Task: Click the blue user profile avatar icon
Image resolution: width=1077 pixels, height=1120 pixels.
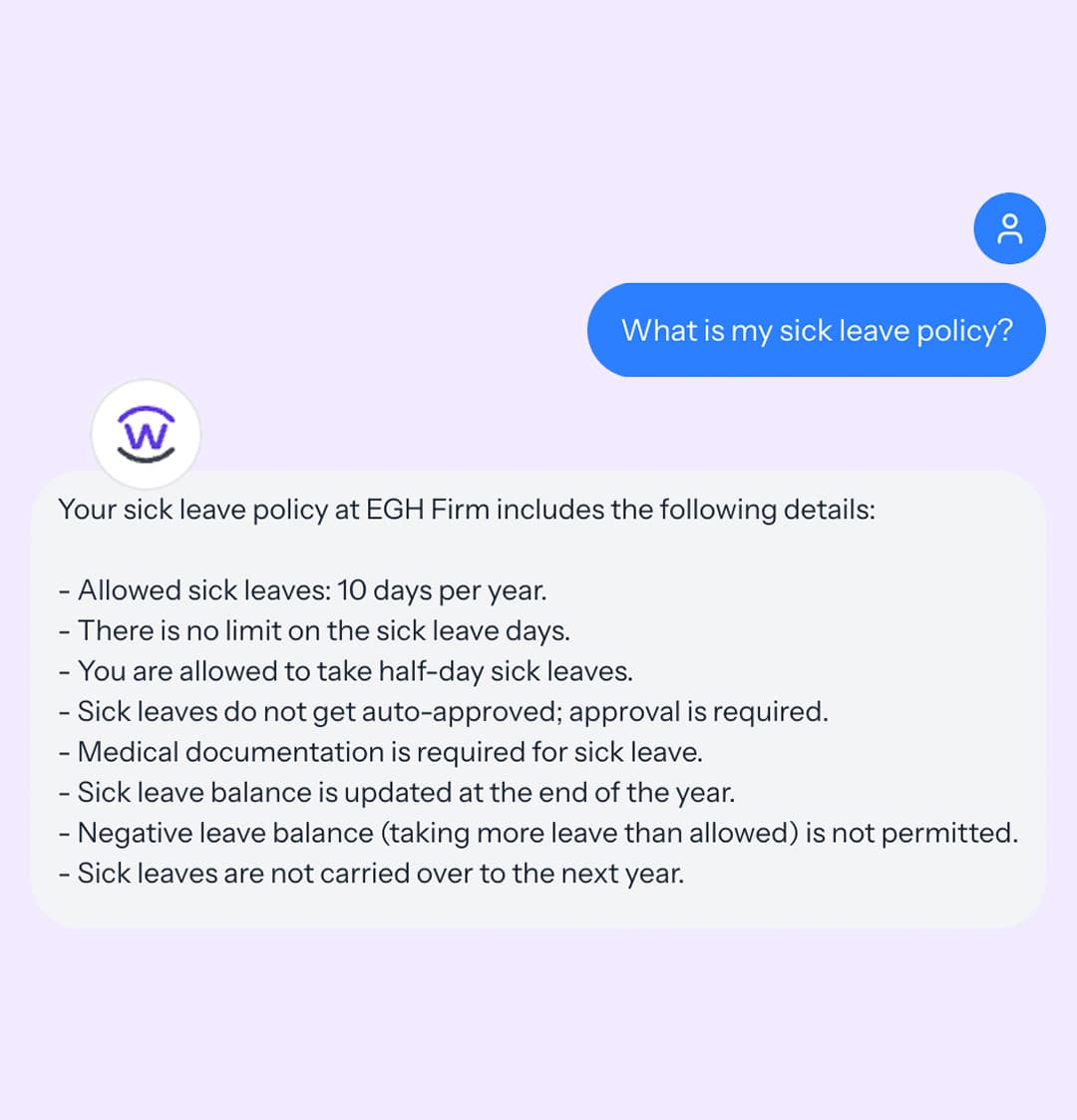Action: click(x=1009, y=228)
